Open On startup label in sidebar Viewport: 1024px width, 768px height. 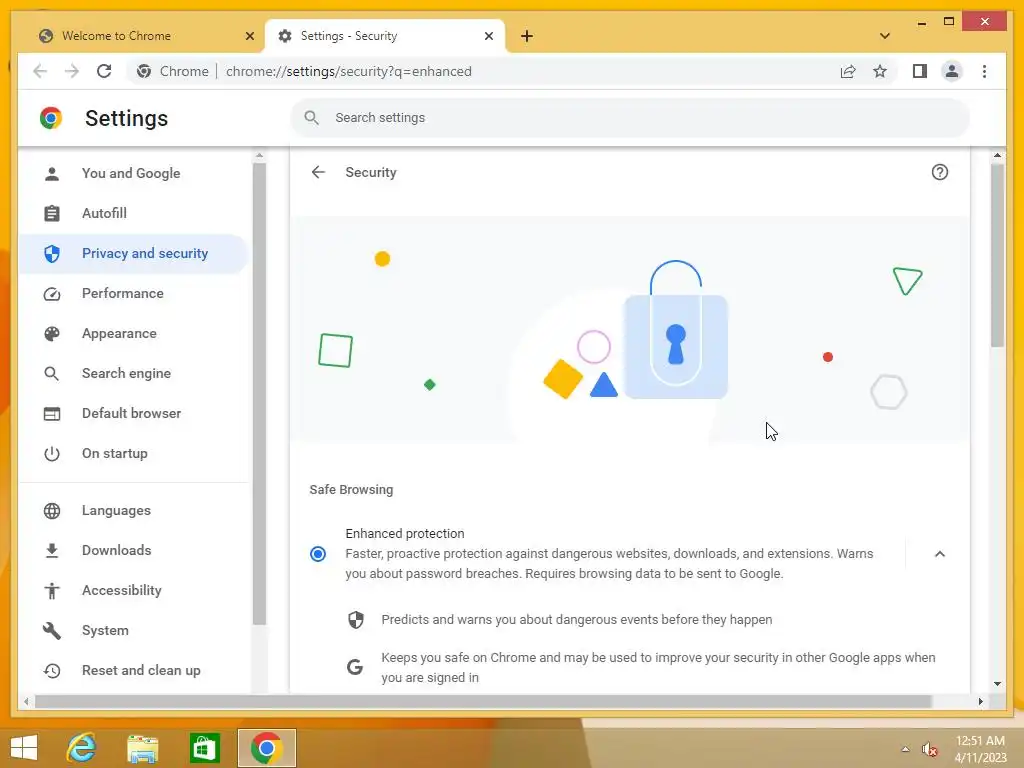(x=114, y=453)
